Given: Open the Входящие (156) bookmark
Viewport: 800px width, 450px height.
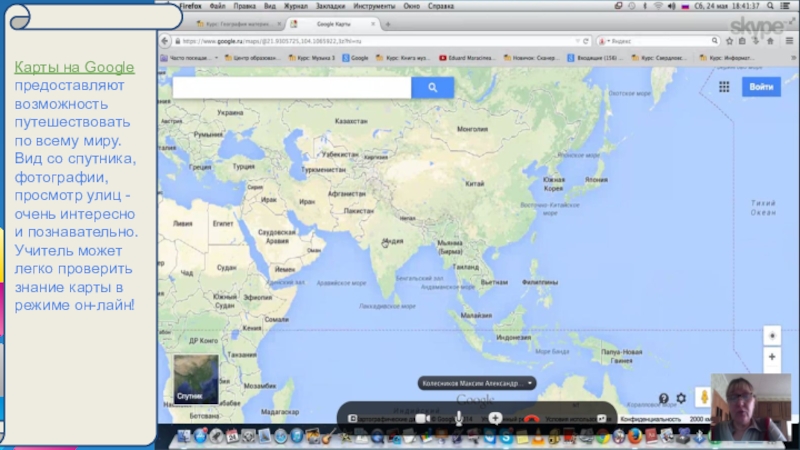Looking at the screenshot, I should point(595,58).
